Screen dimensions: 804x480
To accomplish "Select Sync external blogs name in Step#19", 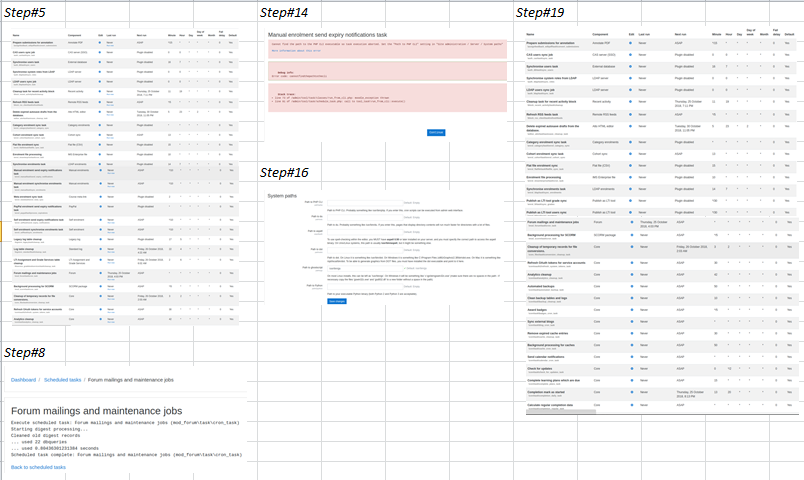I will pyautogui.click(x=541, y=322).
